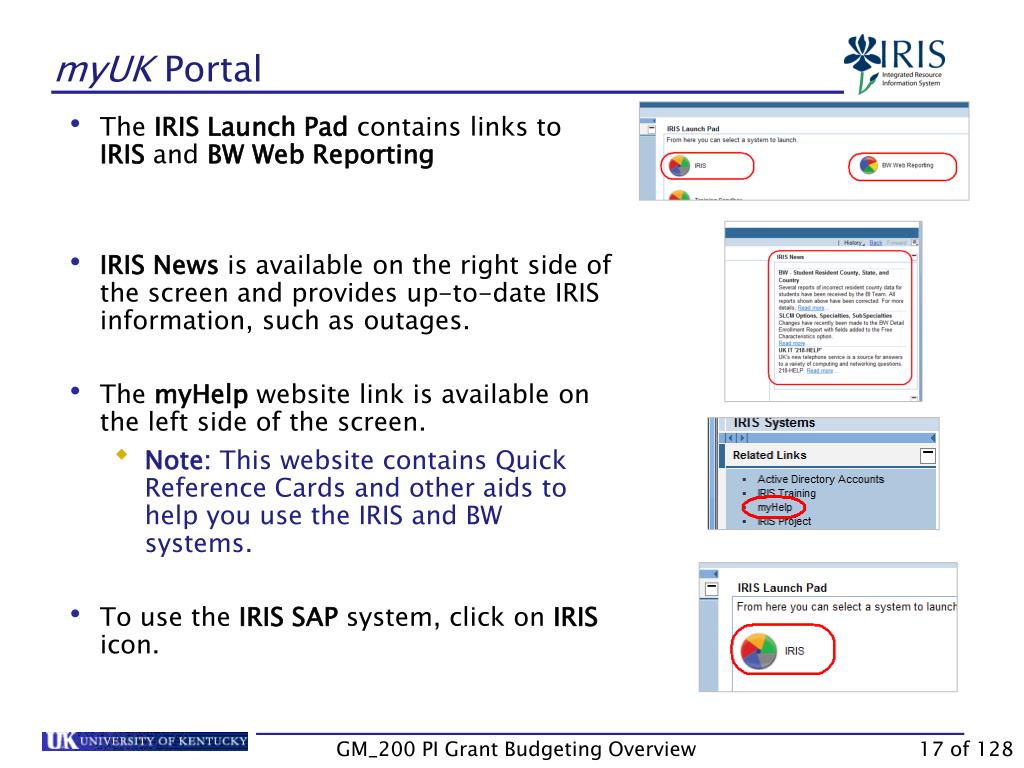Open the BW Web Reporting pie icon
Screen dimensions: 1024x768
tap(868, 165)
